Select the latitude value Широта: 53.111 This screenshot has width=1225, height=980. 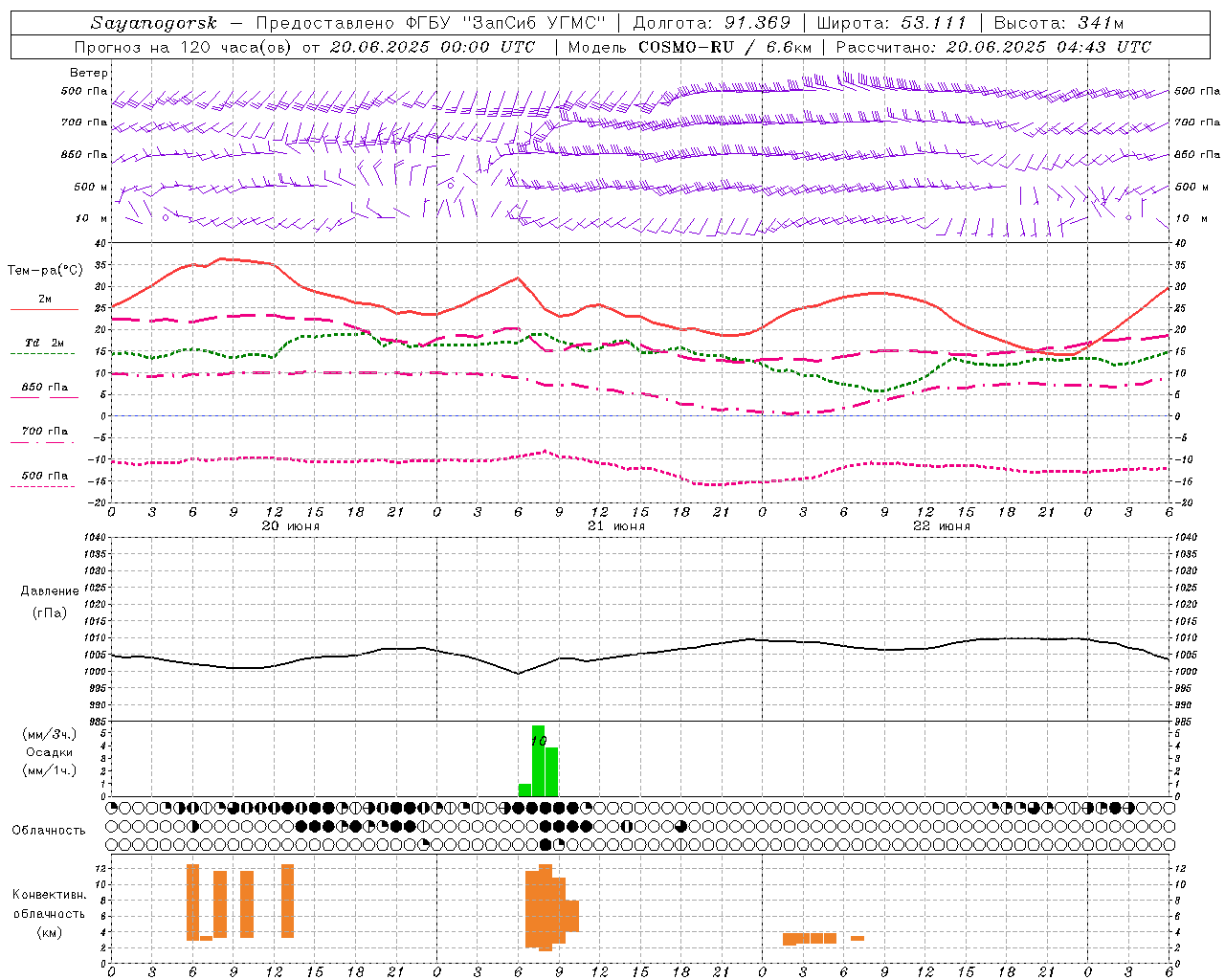pyautogui.click(x=892, y=23)
